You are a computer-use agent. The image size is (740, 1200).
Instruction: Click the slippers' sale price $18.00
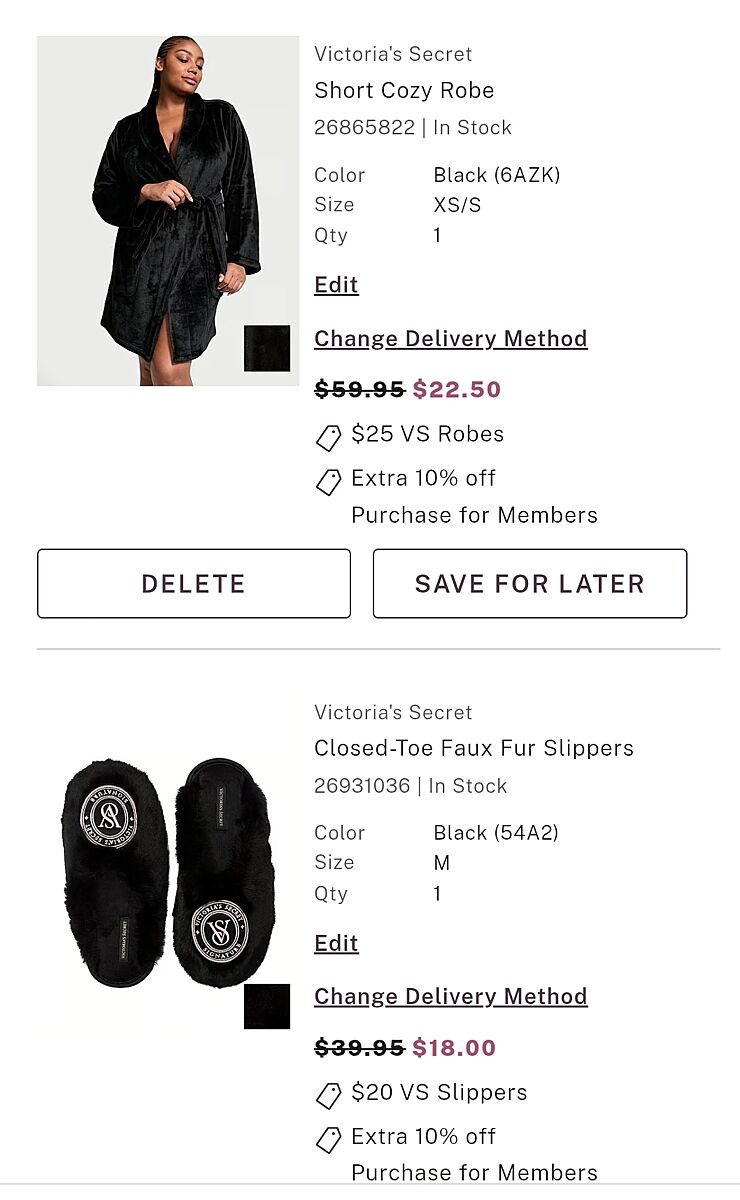[x=454, y=1047]
